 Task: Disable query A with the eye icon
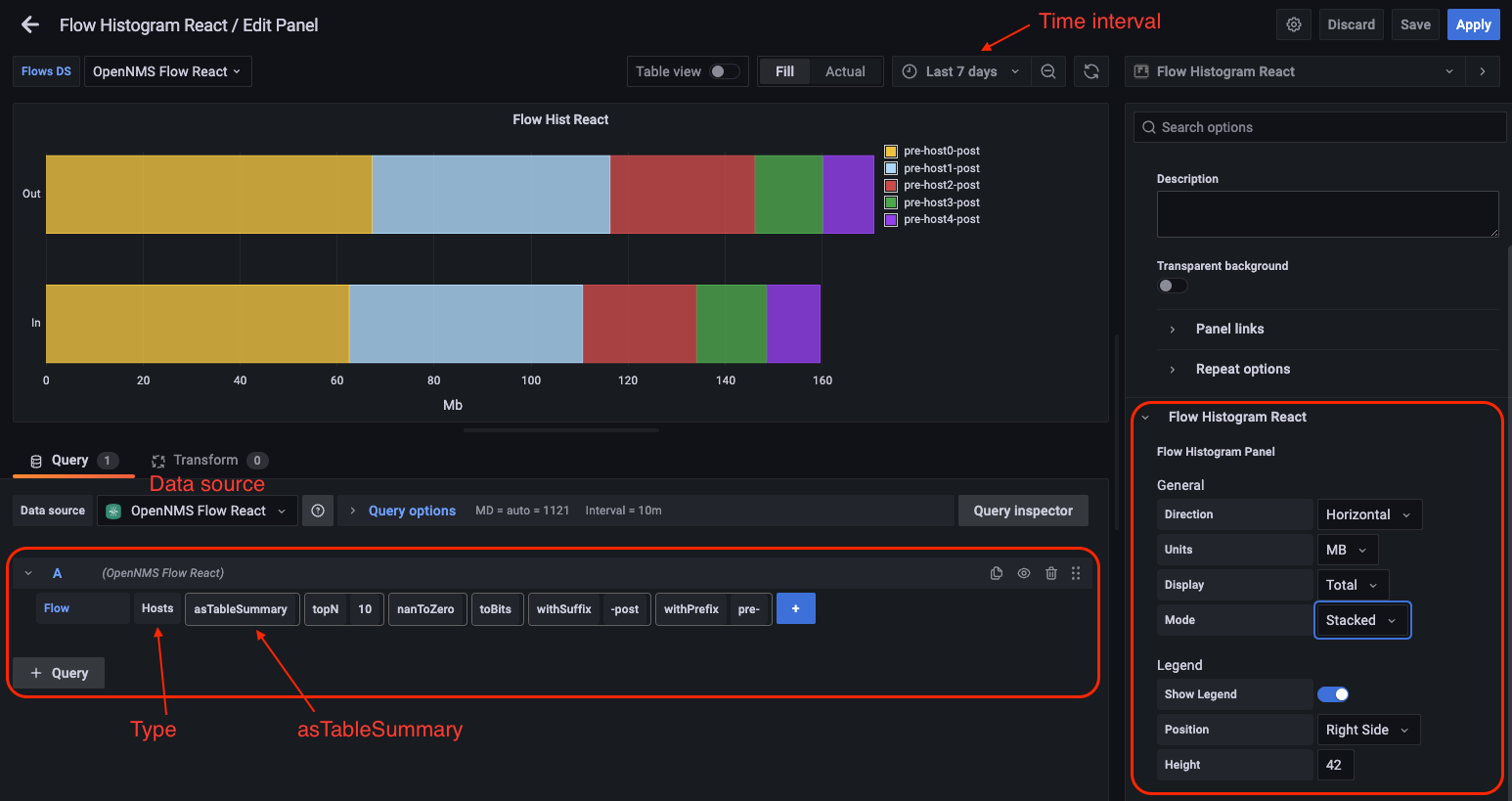pos(1024,573)
